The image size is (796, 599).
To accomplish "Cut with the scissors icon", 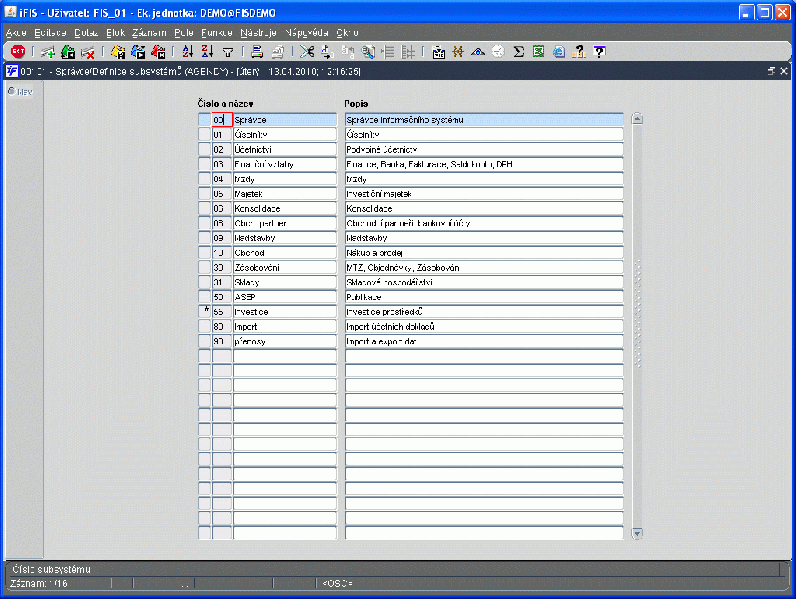I will click(x=307, y=51).
